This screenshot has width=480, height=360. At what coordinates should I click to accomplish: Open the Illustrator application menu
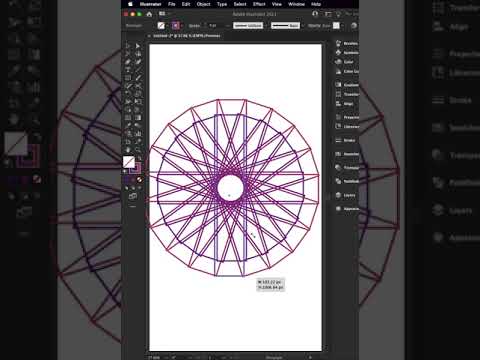pos(151,4)
